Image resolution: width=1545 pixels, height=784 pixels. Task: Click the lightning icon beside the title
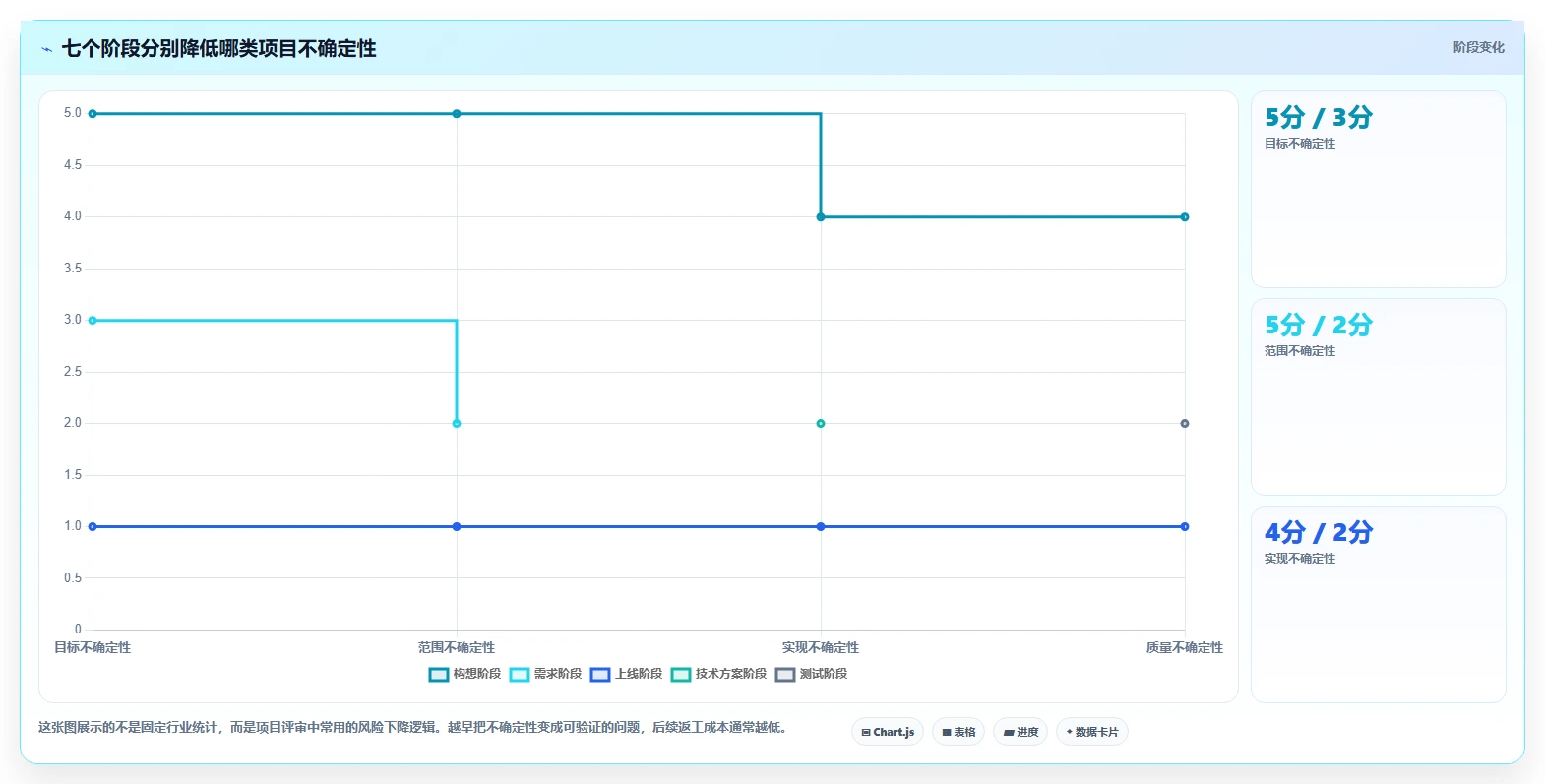tap(46, 49)
